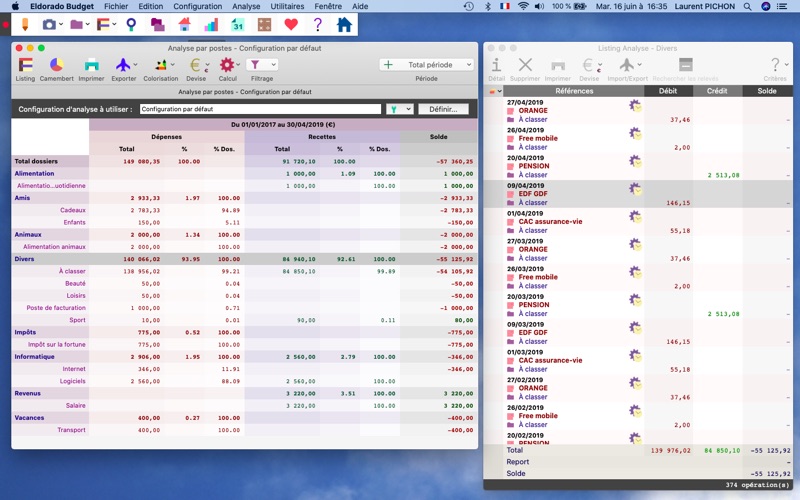Image resolution: width=800 pixels, height=500 pixels.
Task: Select the 09/04/2019 EDF GDF operation
Action: tap(638, 194)
